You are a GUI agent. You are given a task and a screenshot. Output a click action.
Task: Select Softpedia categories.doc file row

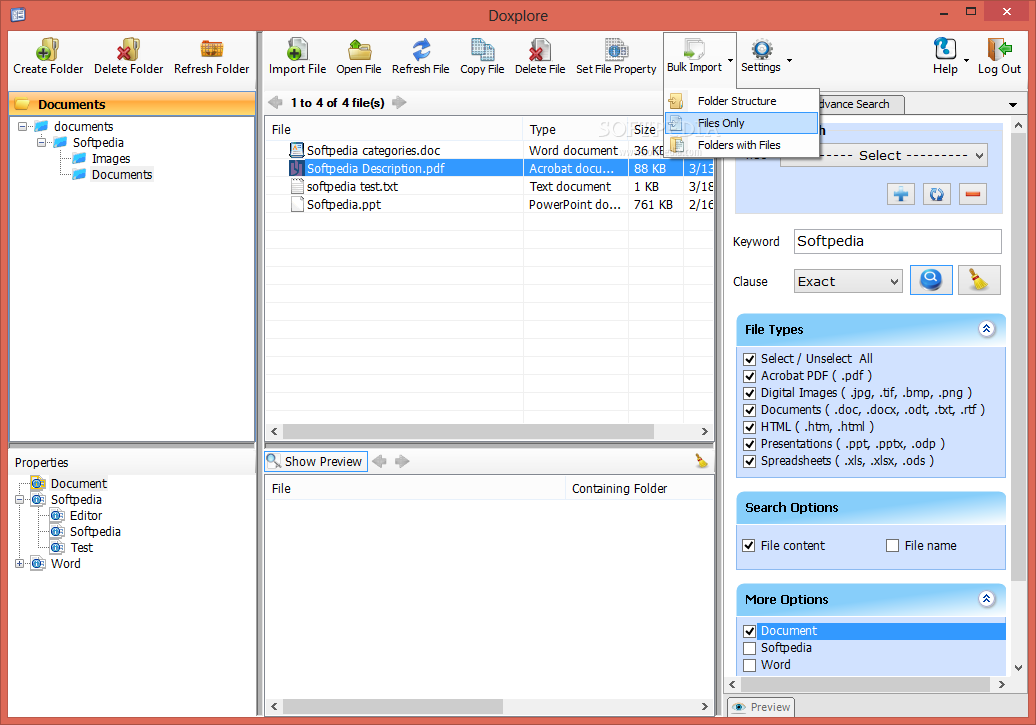tap(489, 151)
